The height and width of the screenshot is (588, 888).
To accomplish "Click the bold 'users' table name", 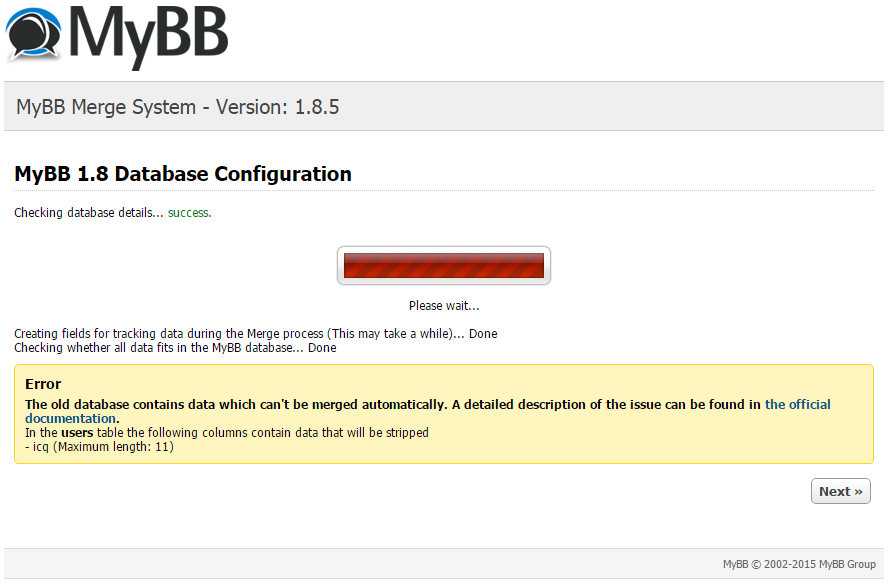I will coord(77,433).
